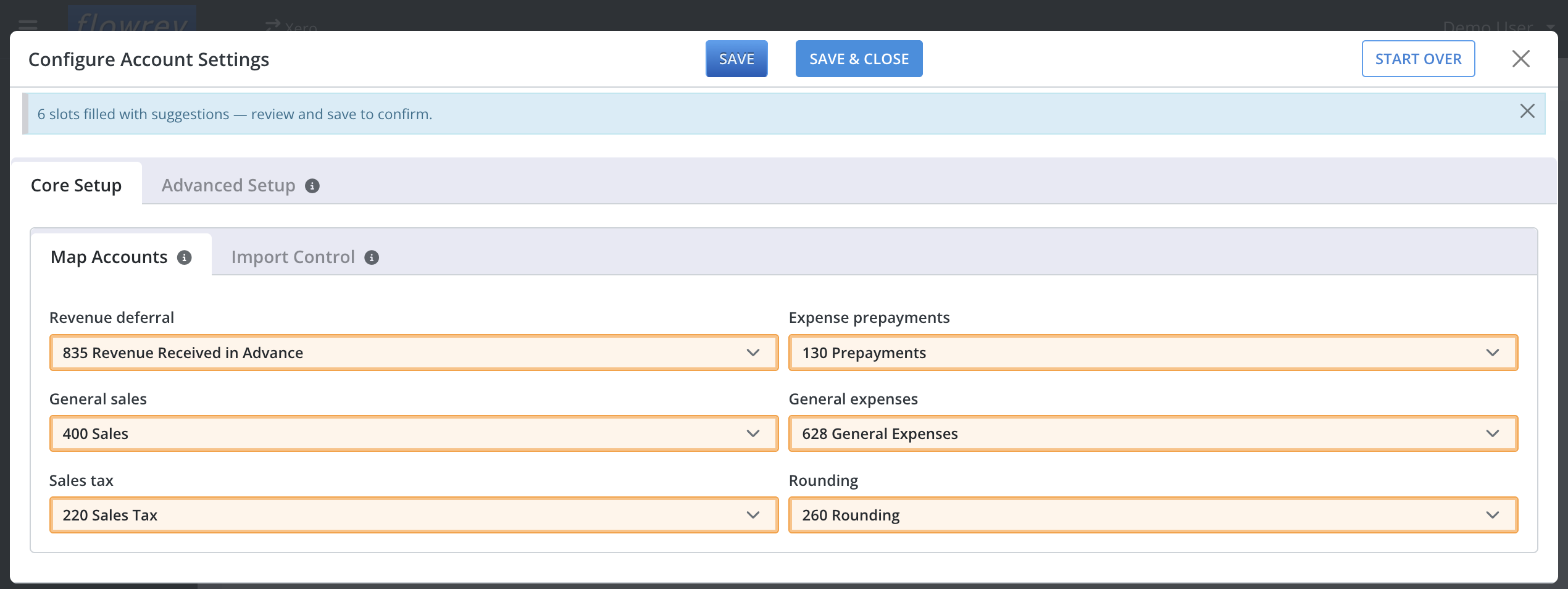Click the General expenses field label
Viewport: 1568px width, 589px height.
853,399
